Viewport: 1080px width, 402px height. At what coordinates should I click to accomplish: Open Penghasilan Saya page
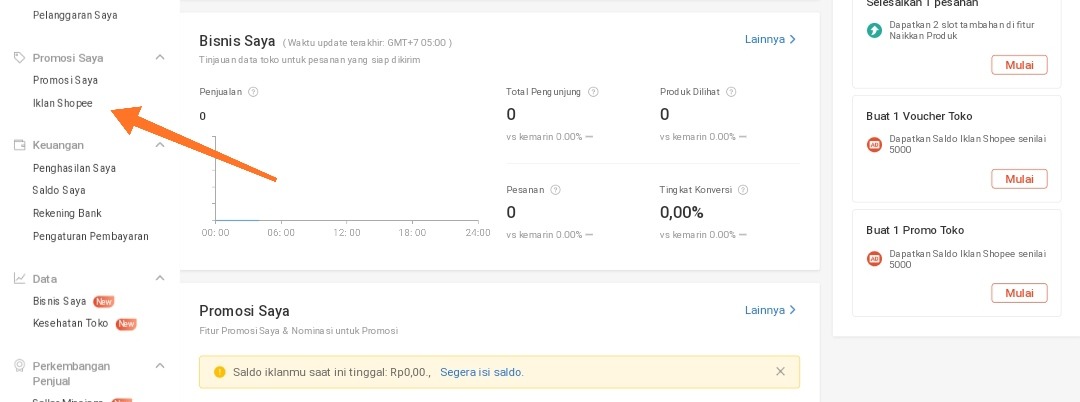coord(74,168)
